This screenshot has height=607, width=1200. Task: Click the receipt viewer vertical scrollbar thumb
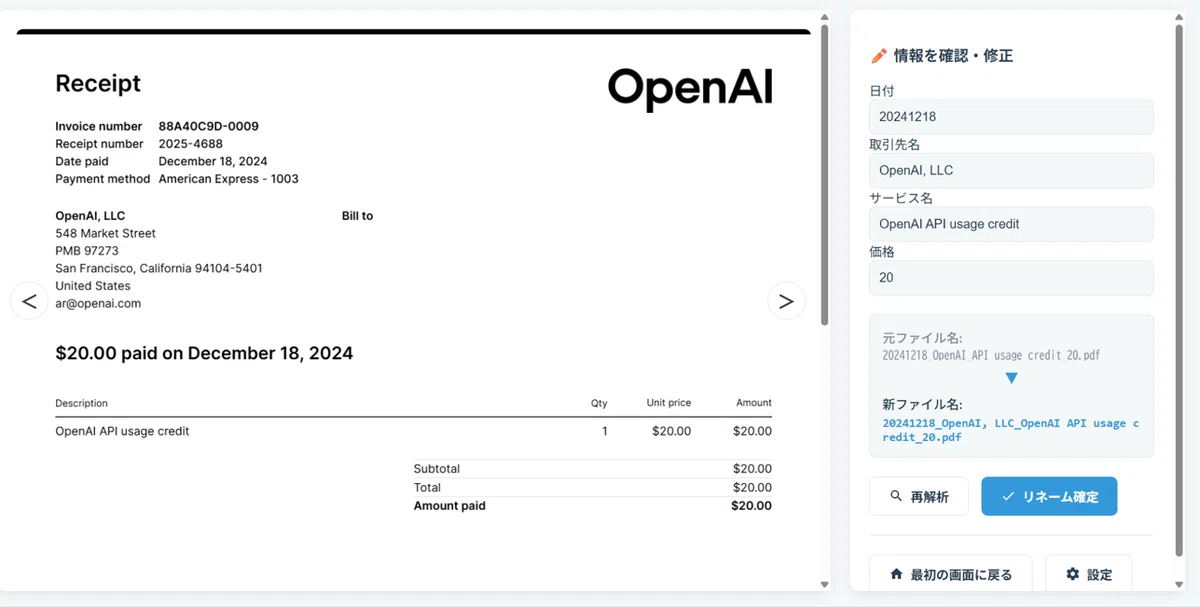point(824,174)
